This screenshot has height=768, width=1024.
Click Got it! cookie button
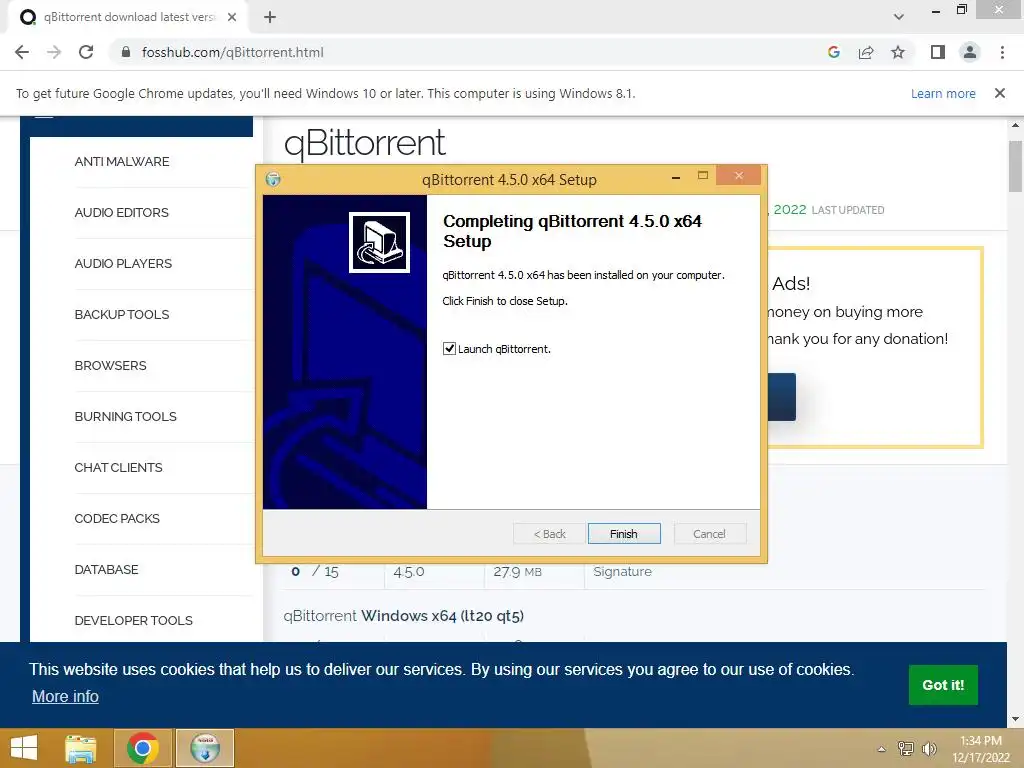[x=943, y=684]
